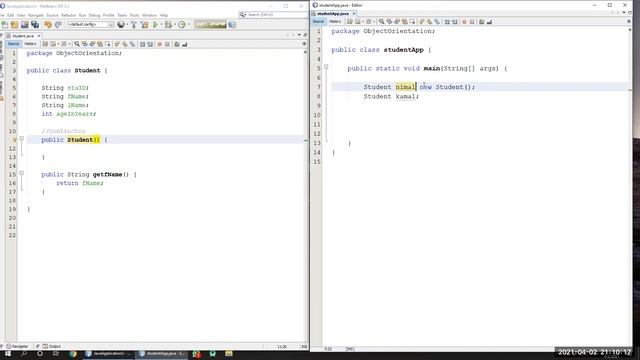This screenshot has width=640, height=360.
Task: Collapse the main method code fold in studentApp
Action: pyautogui.click(x=326, y=67)
